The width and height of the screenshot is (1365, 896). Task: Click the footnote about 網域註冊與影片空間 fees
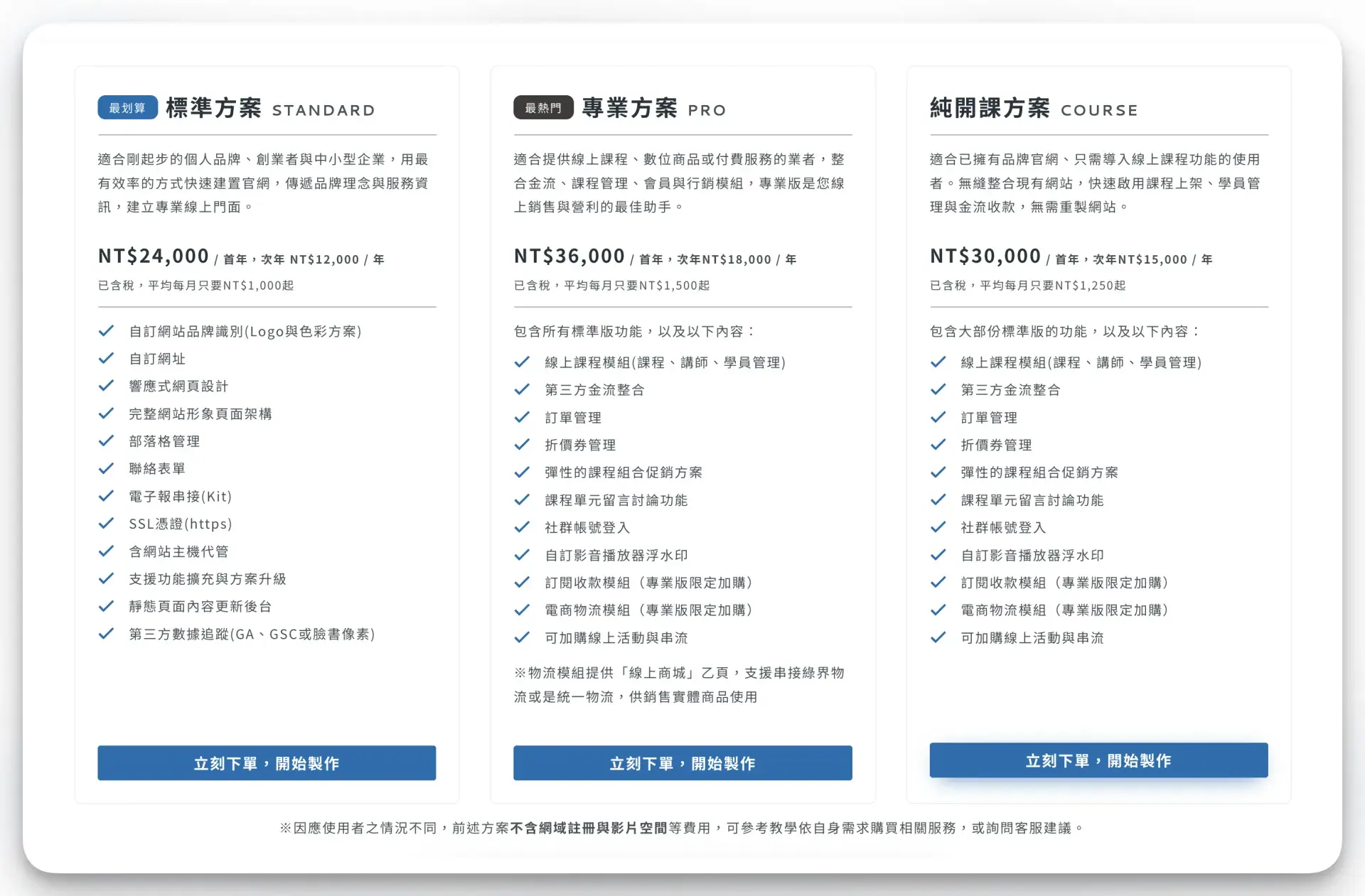click(682, 828)
